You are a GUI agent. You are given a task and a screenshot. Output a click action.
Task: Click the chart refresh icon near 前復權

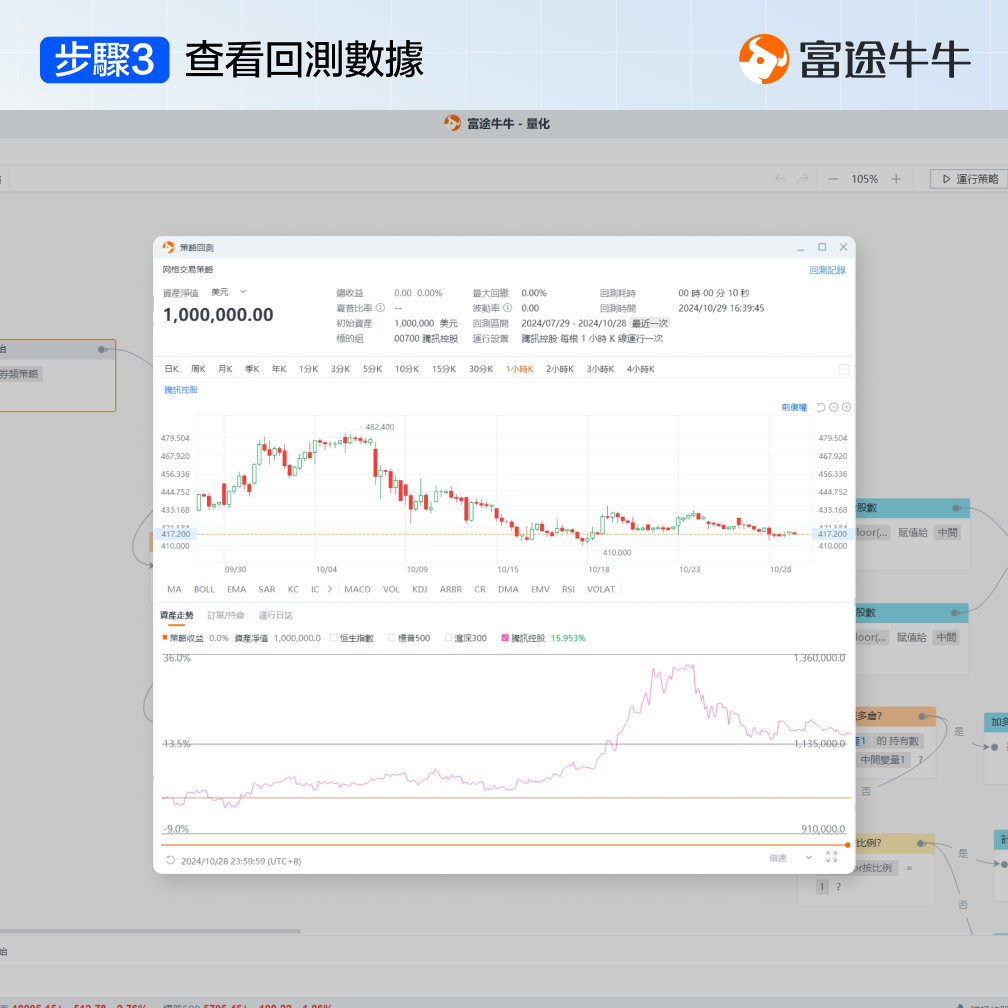click(x=821, y=407)
